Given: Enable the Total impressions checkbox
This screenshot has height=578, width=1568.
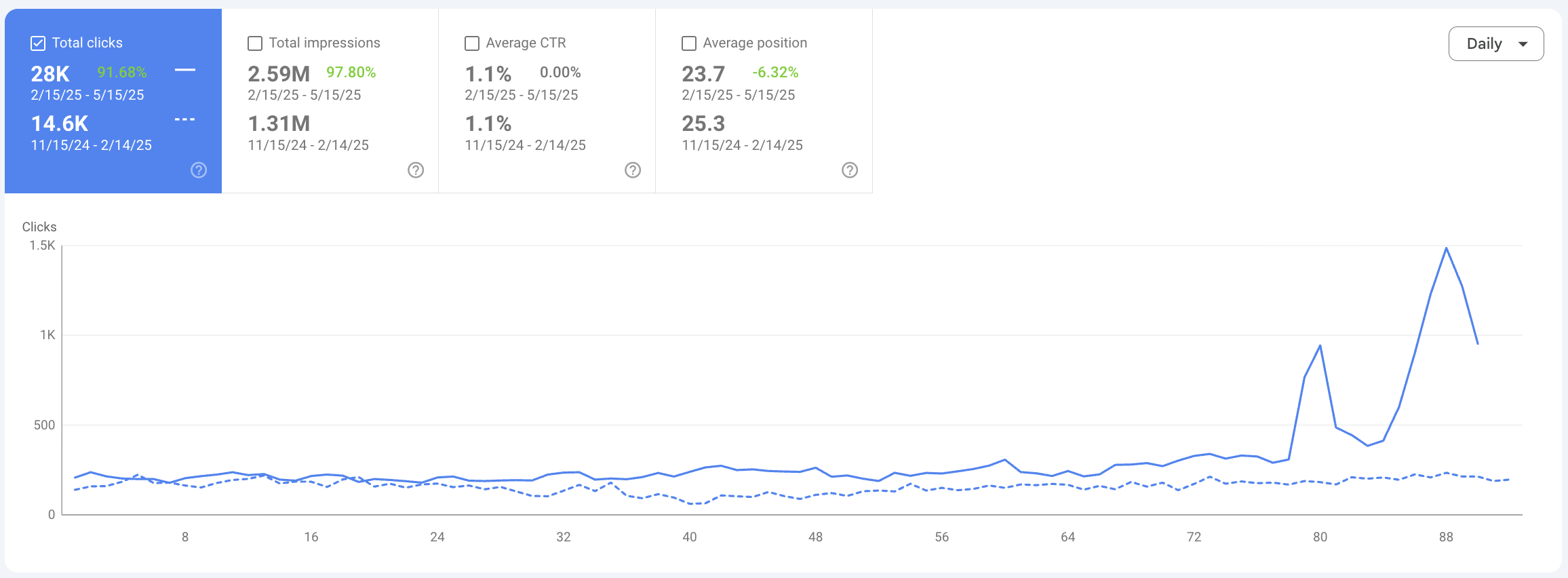Looking at the screenshot, I should point(255,43).
